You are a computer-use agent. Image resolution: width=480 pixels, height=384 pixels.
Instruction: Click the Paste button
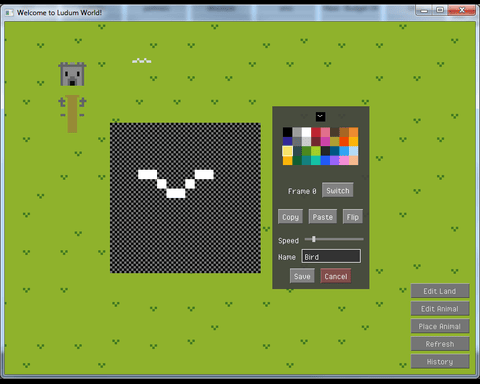tap(323, 217)
